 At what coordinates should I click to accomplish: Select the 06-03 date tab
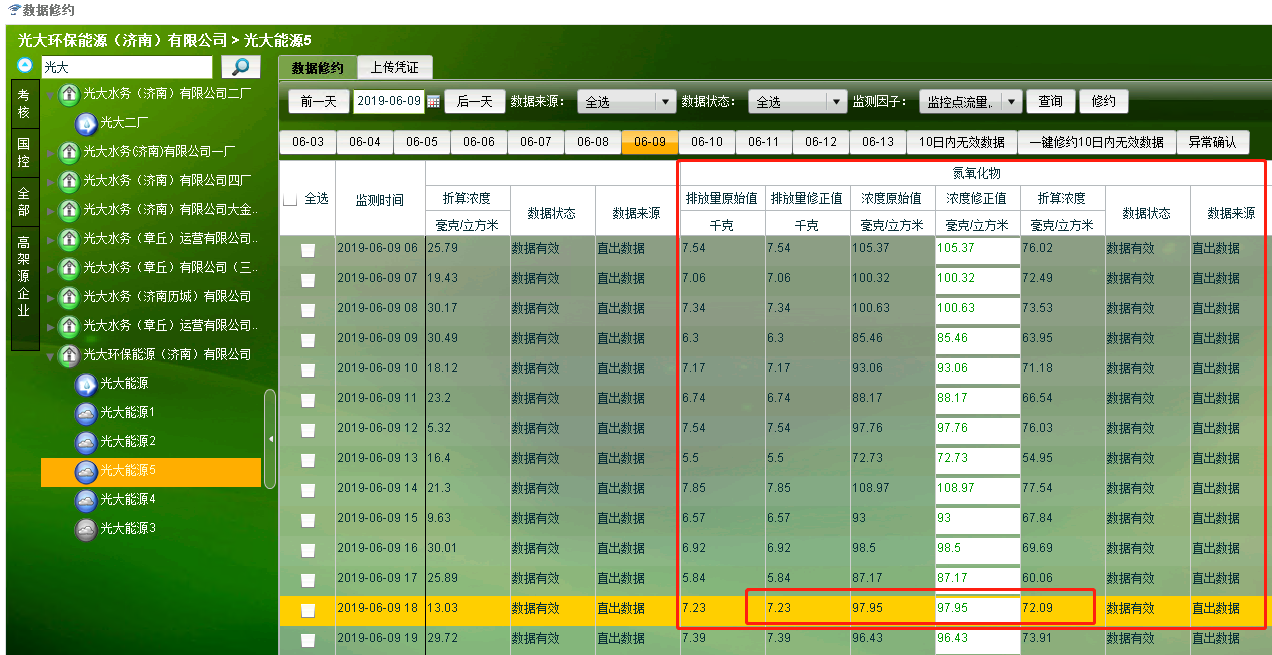pos(308,142)
